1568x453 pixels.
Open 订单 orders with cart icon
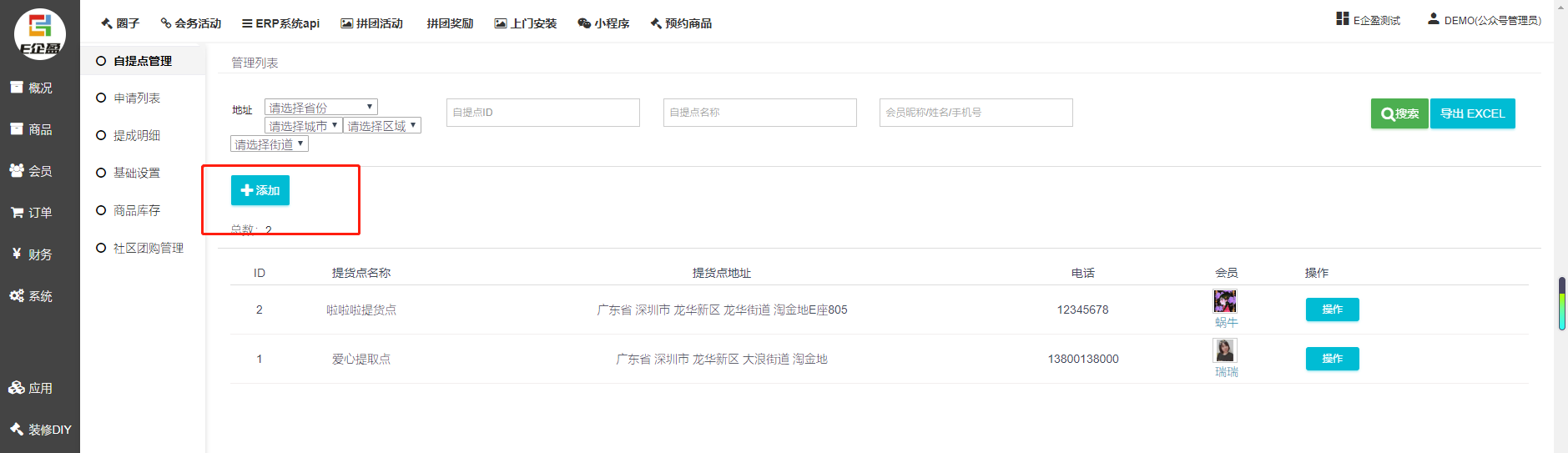31,213
